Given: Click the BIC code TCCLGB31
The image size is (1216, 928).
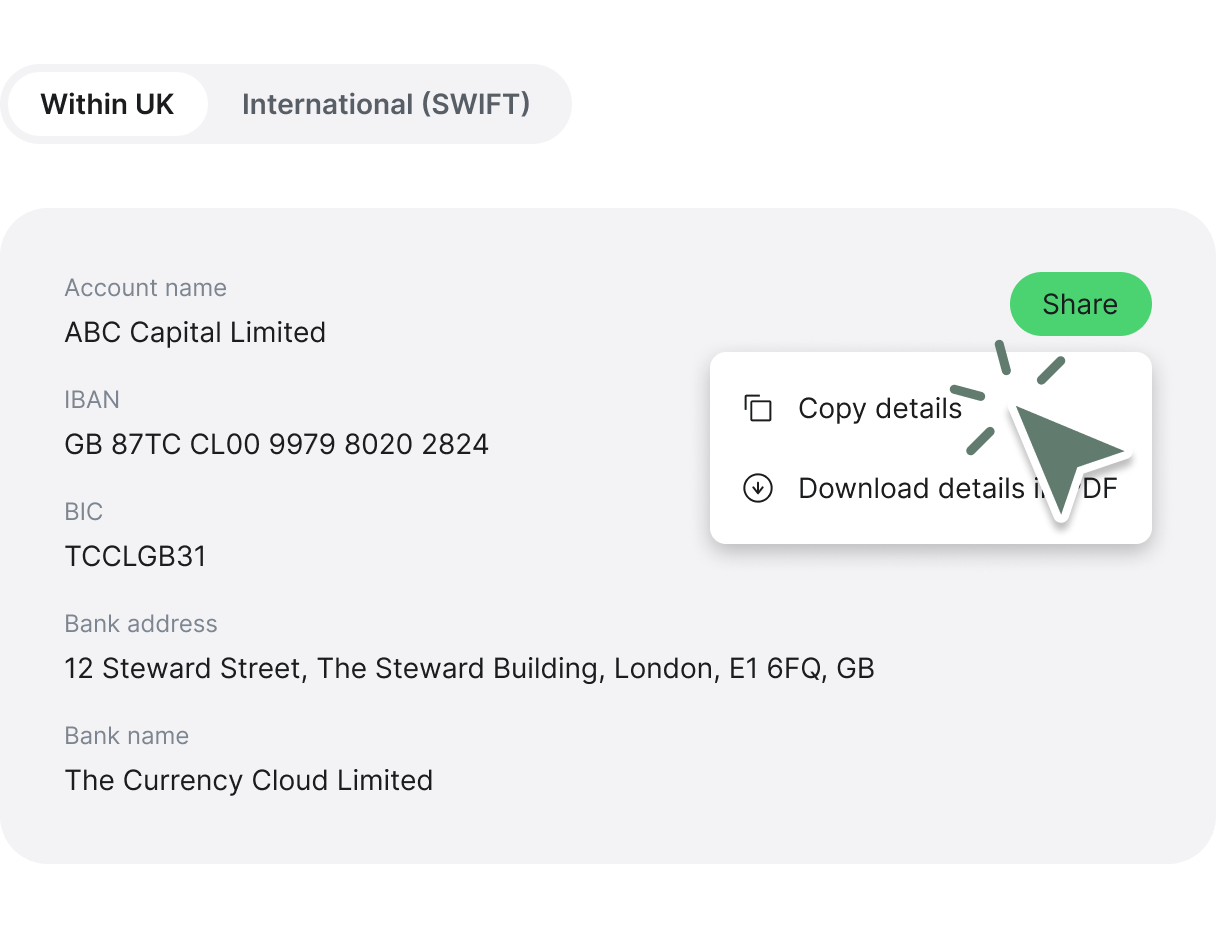Looking at the screenshot, I should [135, 556].
